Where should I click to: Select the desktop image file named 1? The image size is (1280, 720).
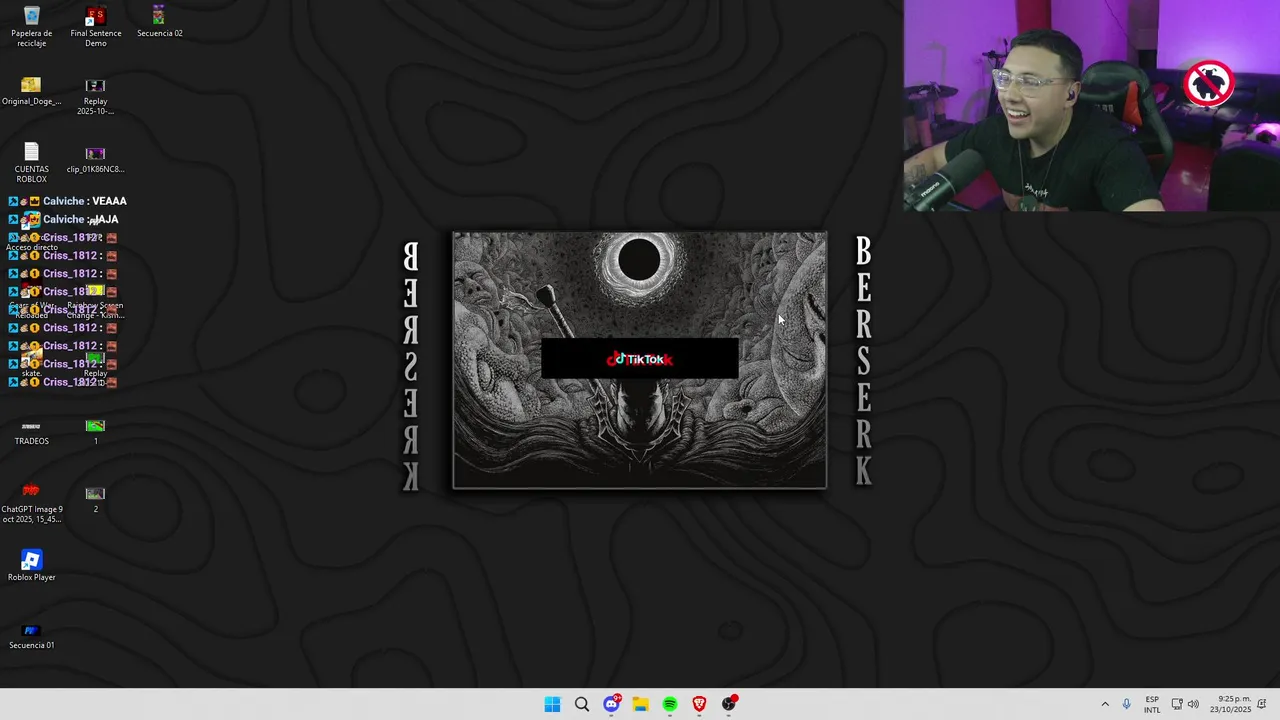click(95, 431)
